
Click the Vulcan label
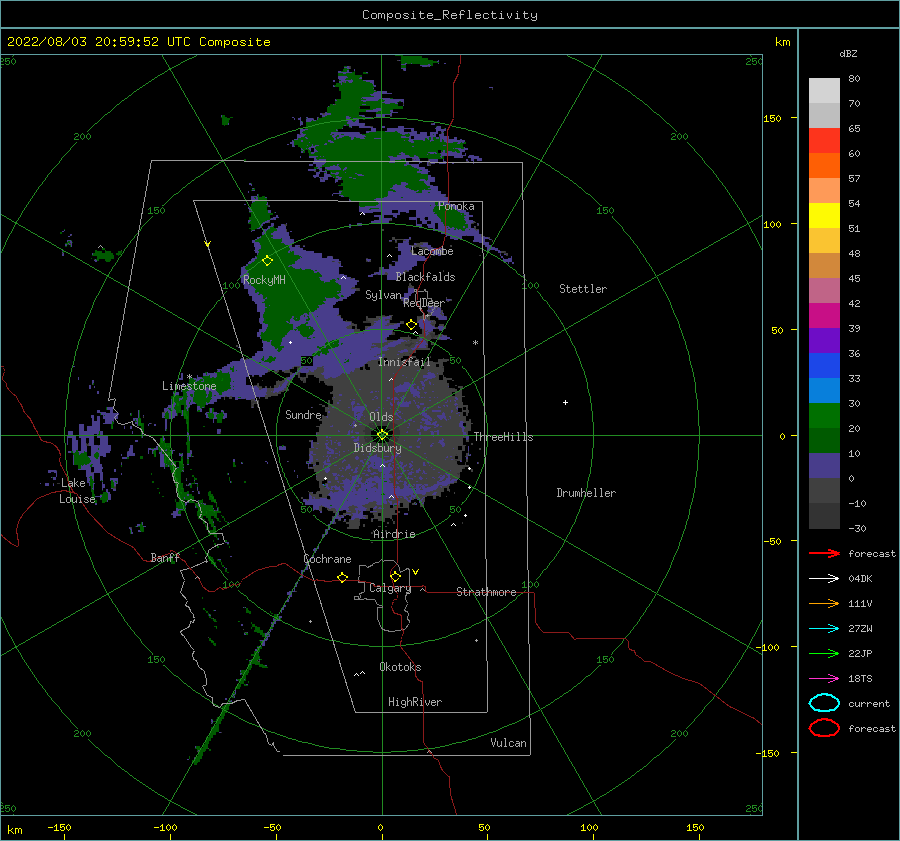508,743
